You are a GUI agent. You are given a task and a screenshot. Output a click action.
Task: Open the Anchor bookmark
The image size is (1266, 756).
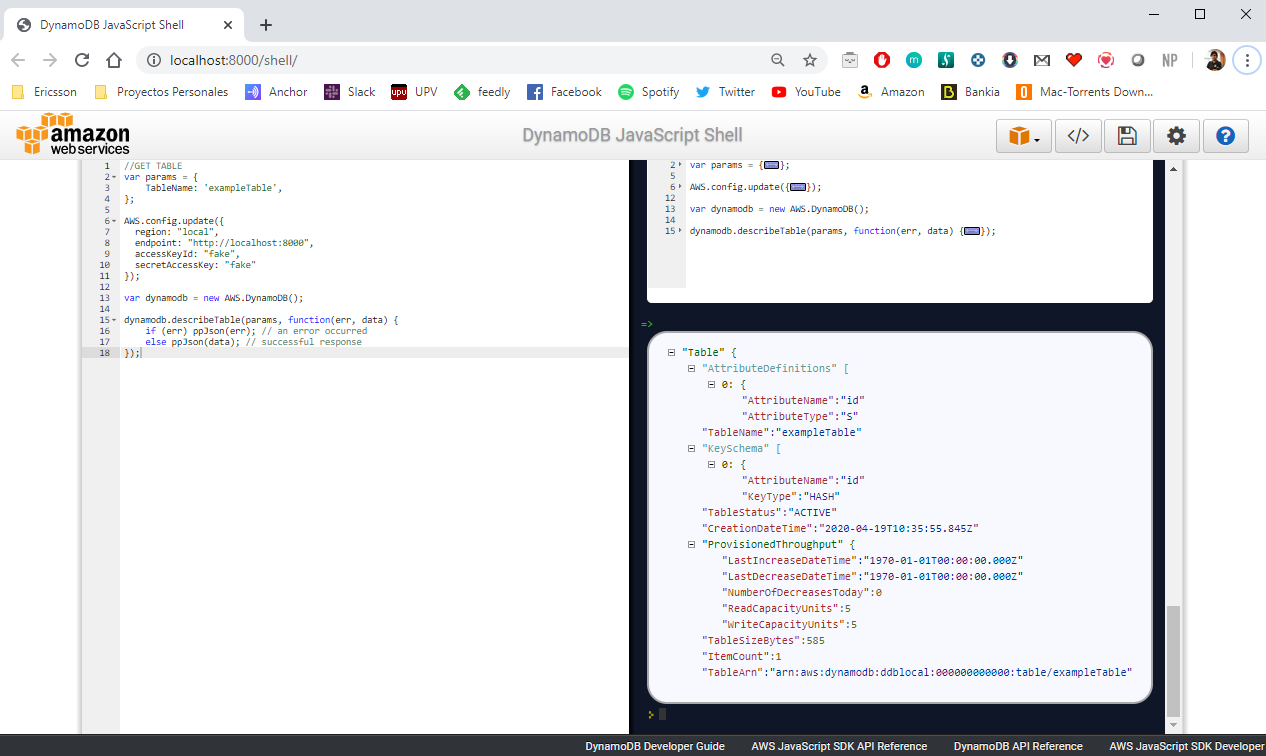click(277, 92)
